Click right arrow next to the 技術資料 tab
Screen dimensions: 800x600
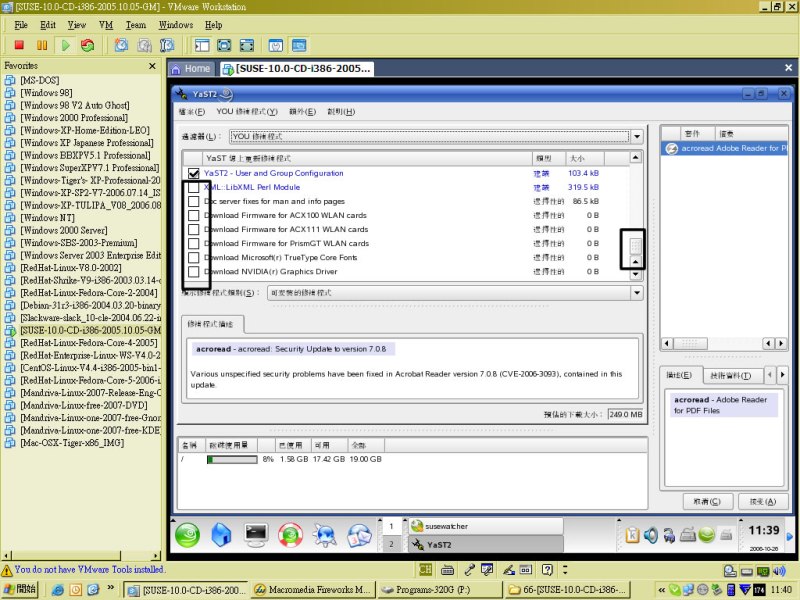pos(782,375)
